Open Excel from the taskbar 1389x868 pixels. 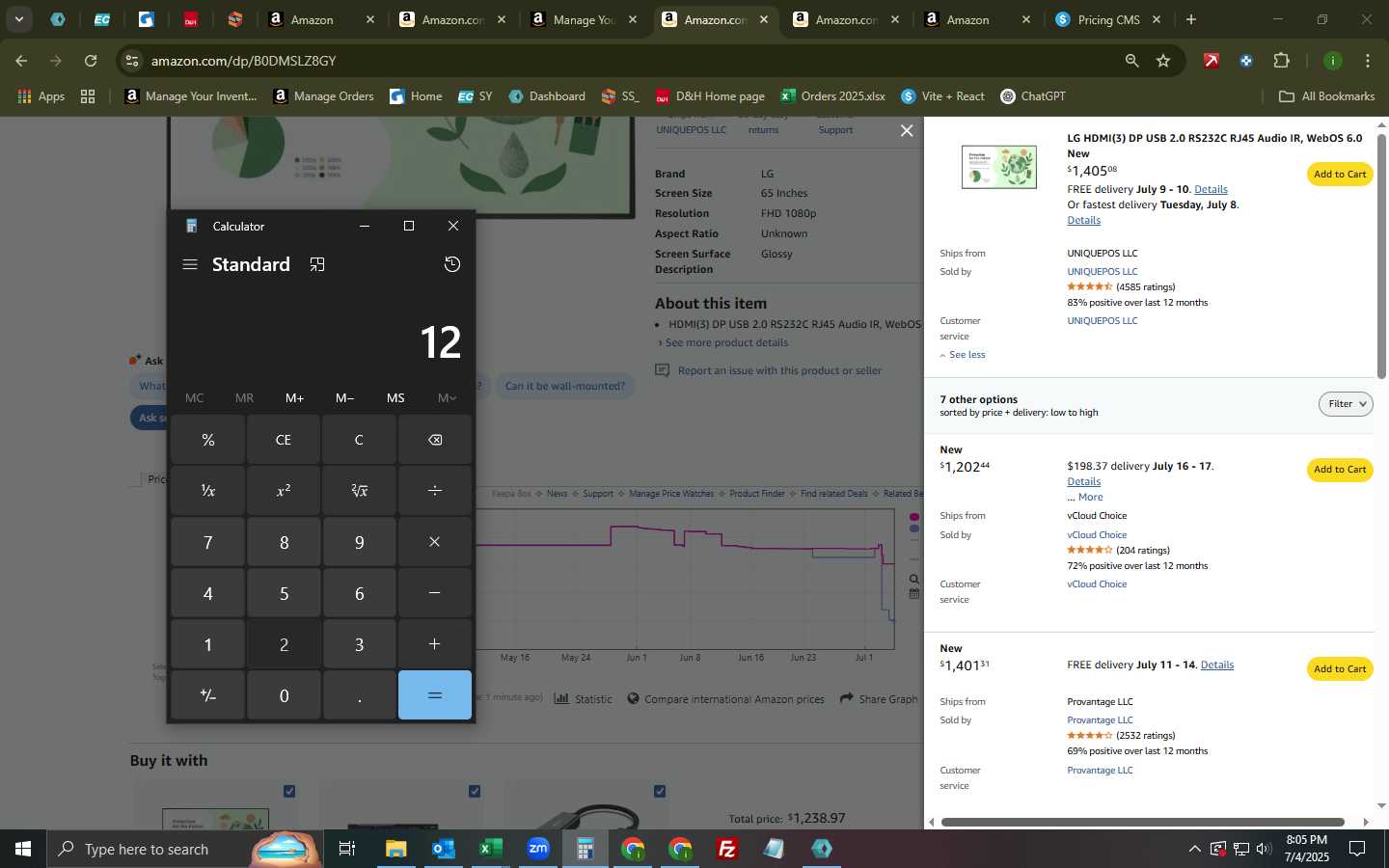(x=490, y=849)
